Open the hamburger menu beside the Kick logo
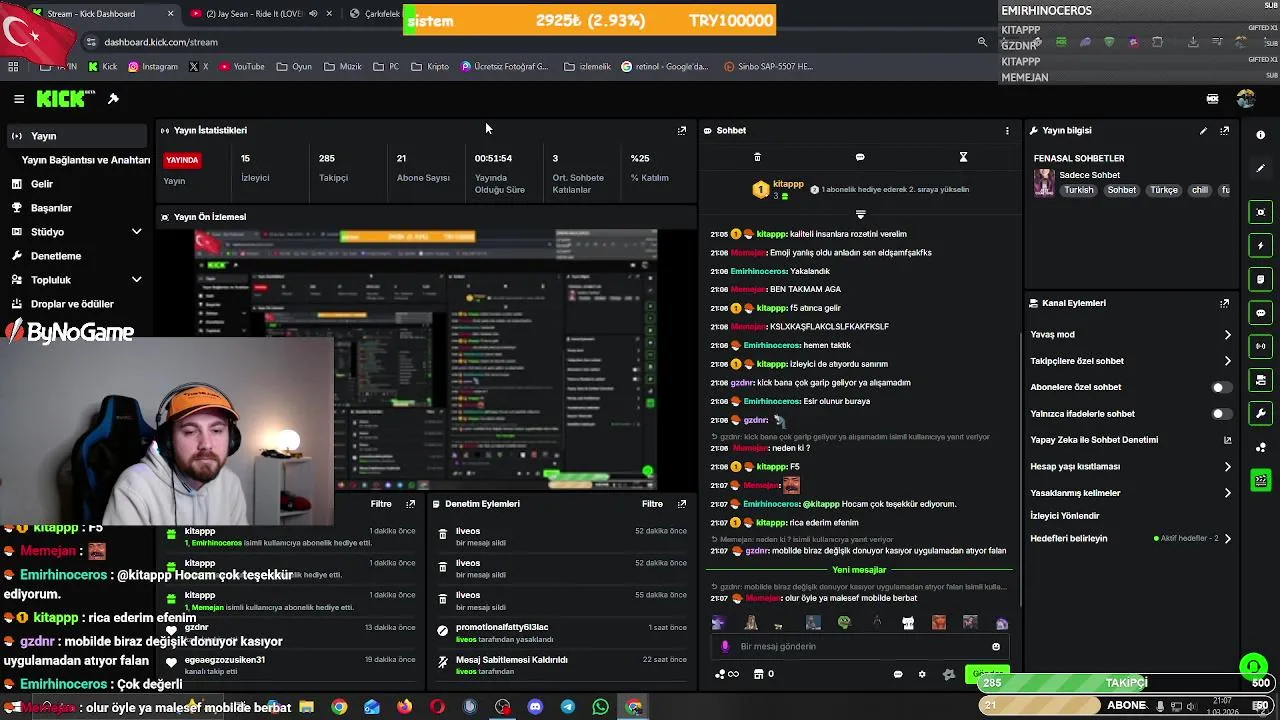Screen dimensions: 1280x720 pos(19,99)
